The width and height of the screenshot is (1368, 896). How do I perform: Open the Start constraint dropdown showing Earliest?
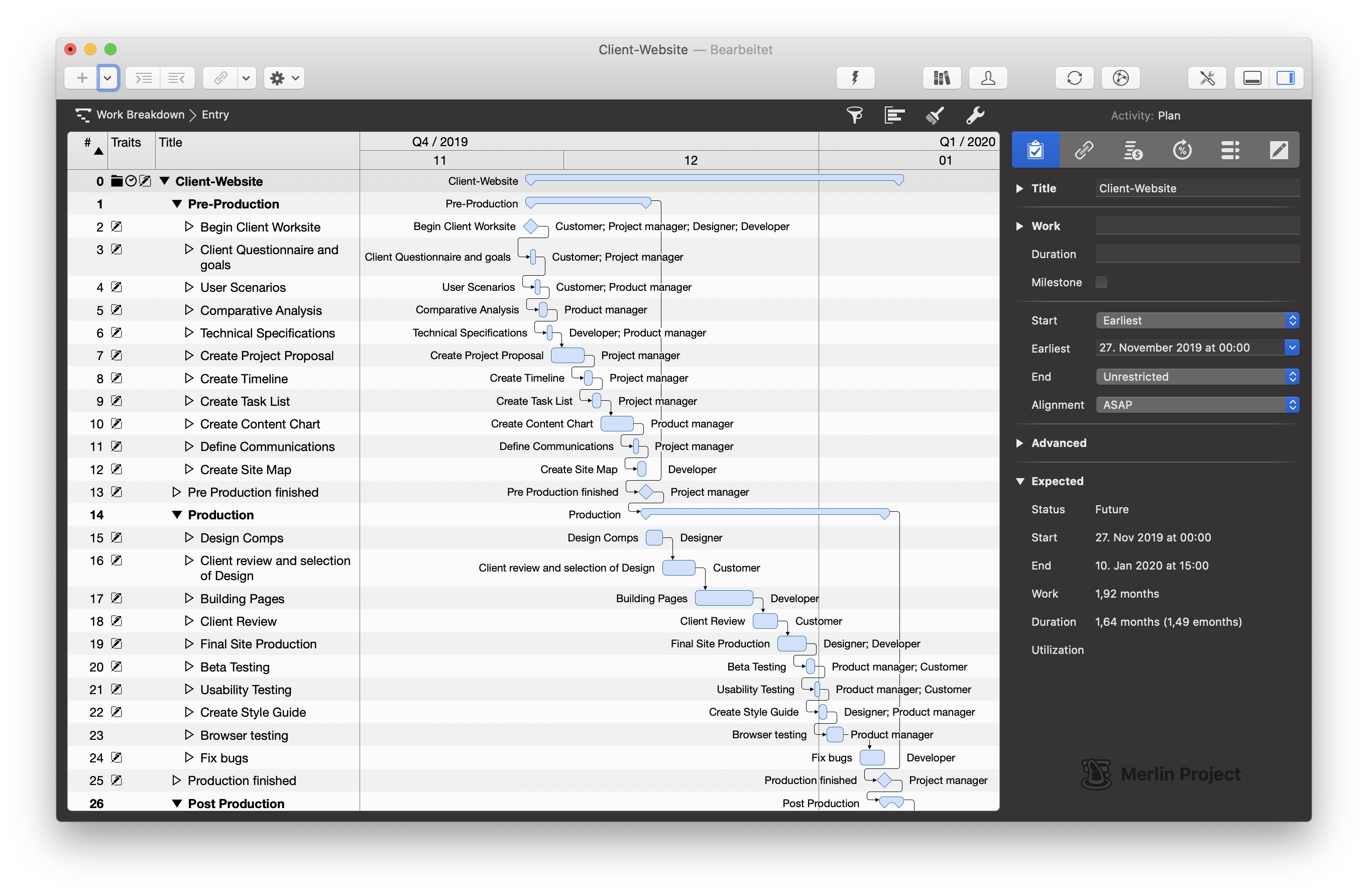click(1197, 320)
